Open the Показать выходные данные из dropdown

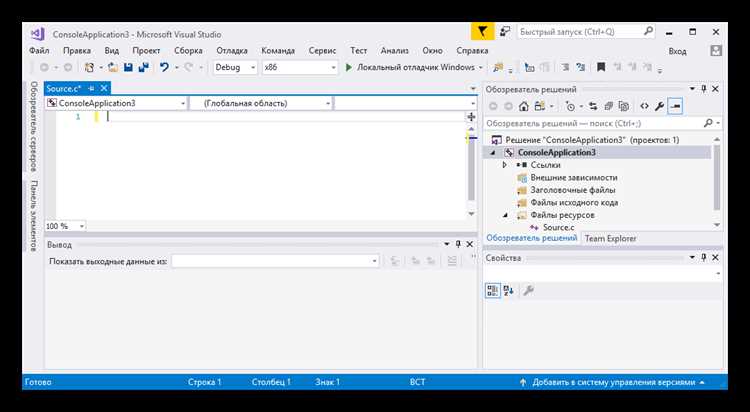(276, 261)
